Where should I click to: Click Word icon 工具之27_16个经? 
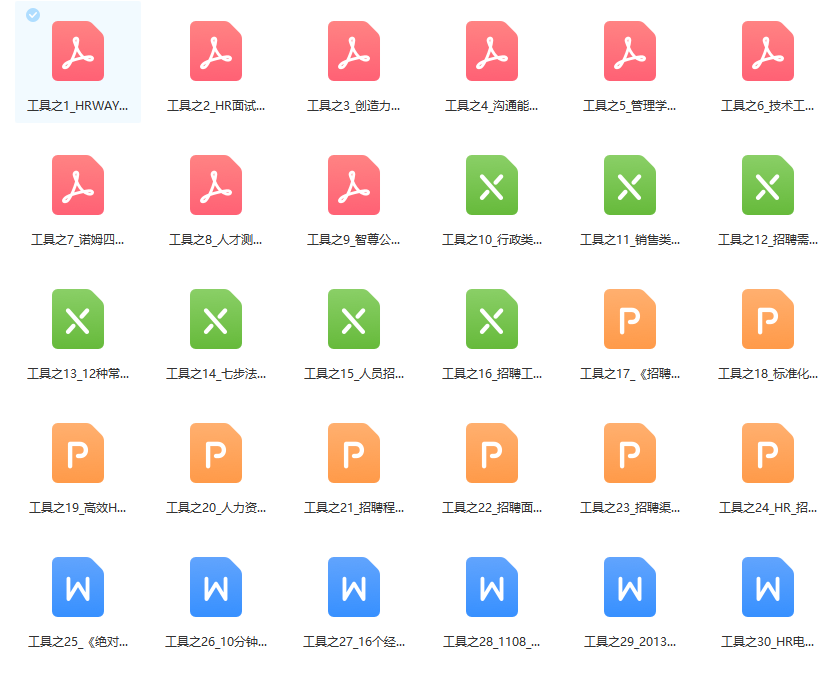point(354,586)
